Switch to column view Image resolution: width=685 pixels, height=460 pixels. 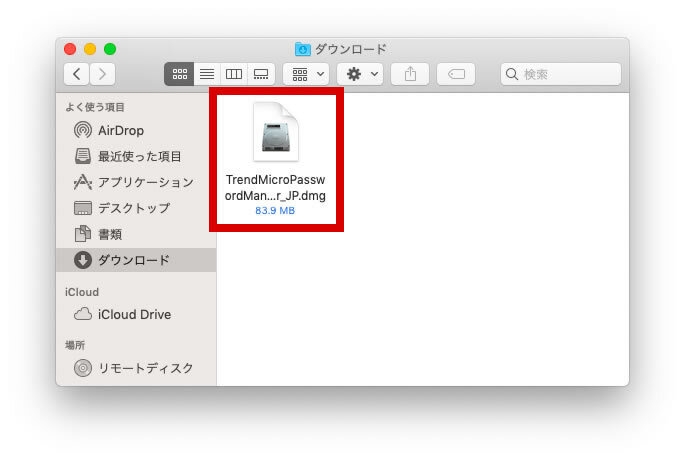click(234, 74)
